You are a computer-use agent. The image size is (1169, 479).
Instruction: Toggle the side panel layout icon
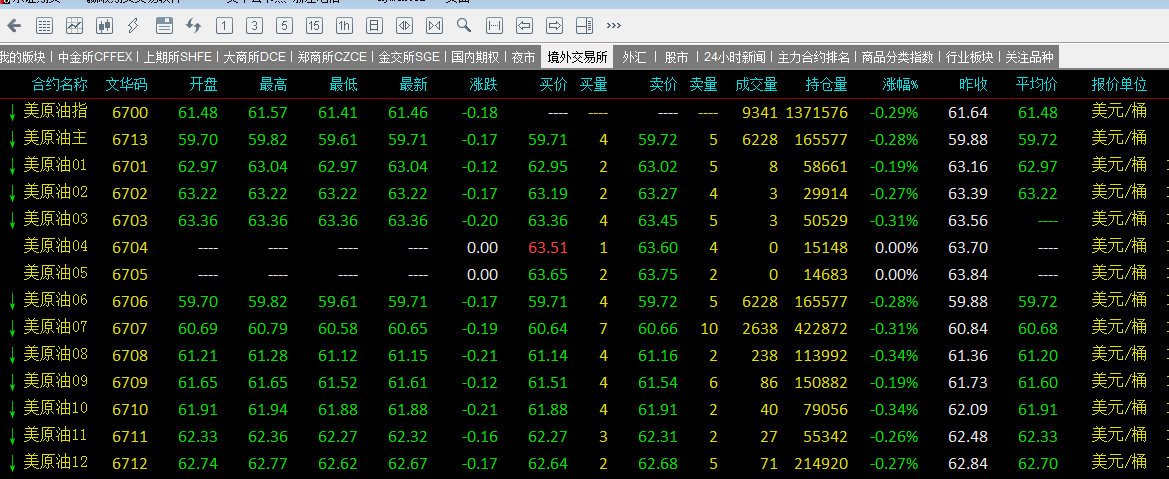(x=584, y=26)
